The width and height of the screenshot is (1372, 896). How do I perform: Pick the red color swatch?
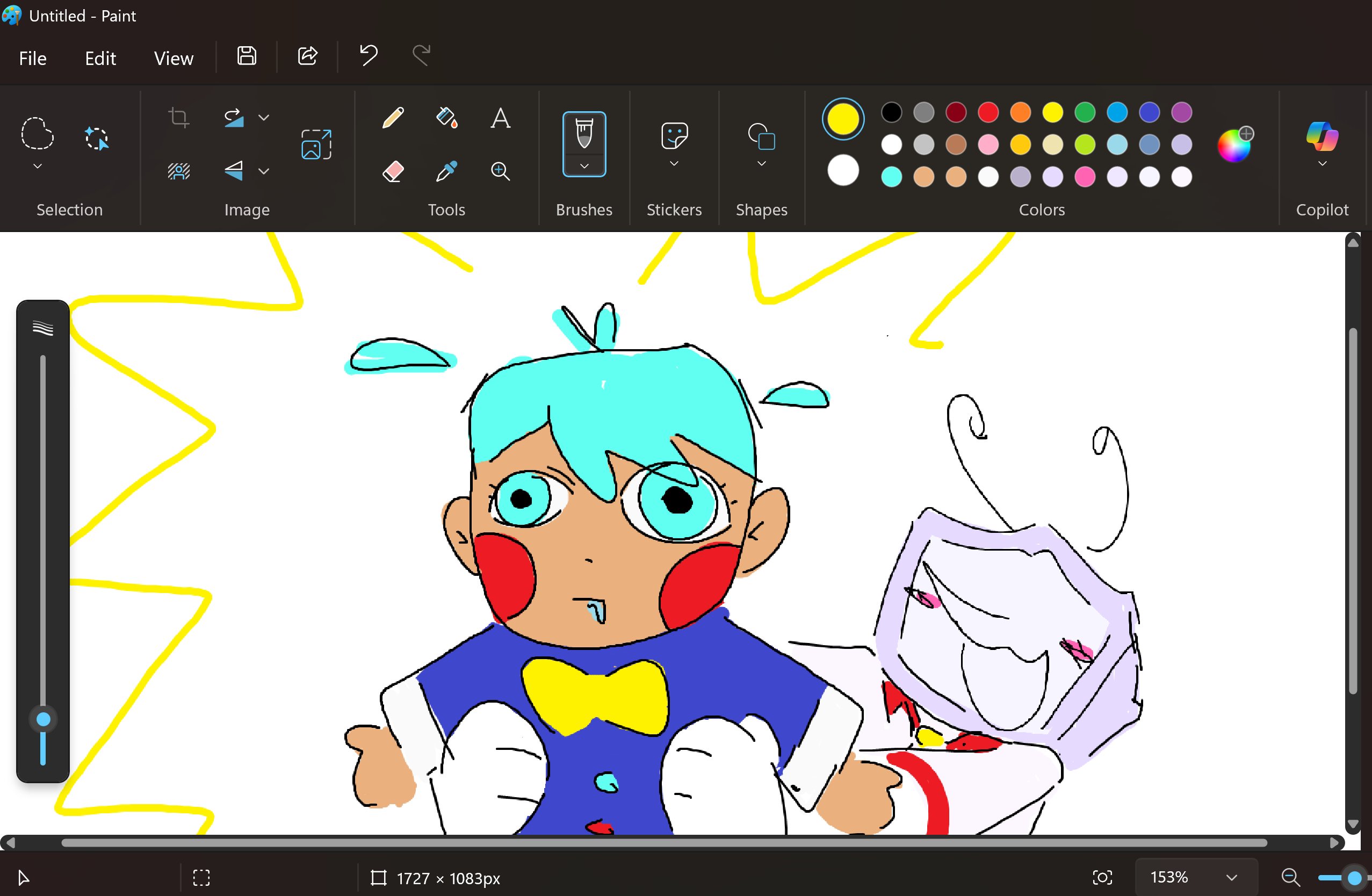point(988,112)
